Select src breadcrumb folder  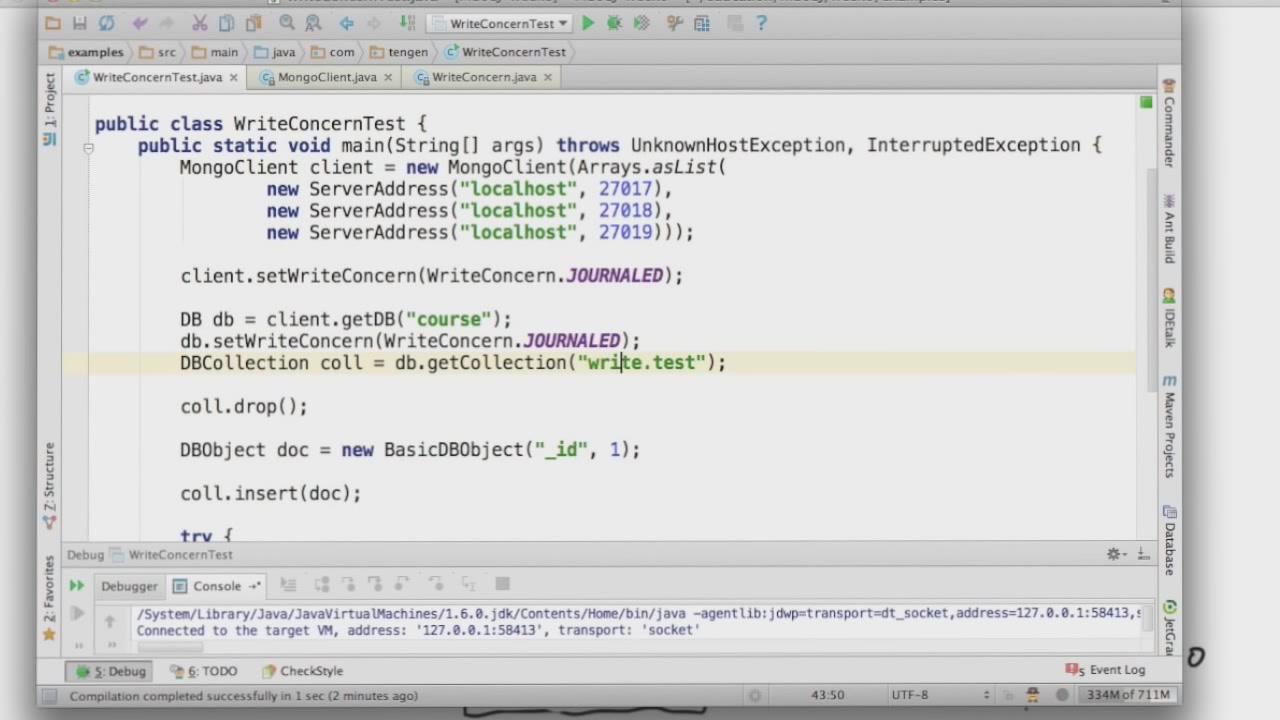click(157, 52)
